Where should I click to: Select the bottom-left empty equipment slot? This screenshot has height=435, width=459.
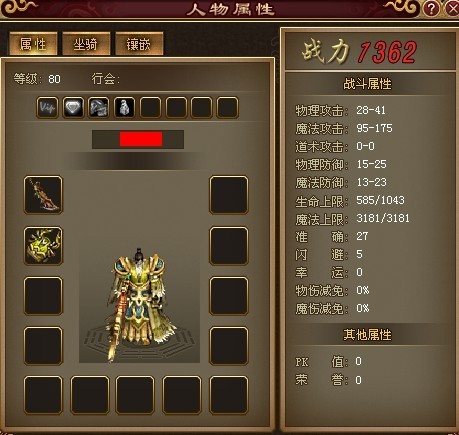coord(43,395)
